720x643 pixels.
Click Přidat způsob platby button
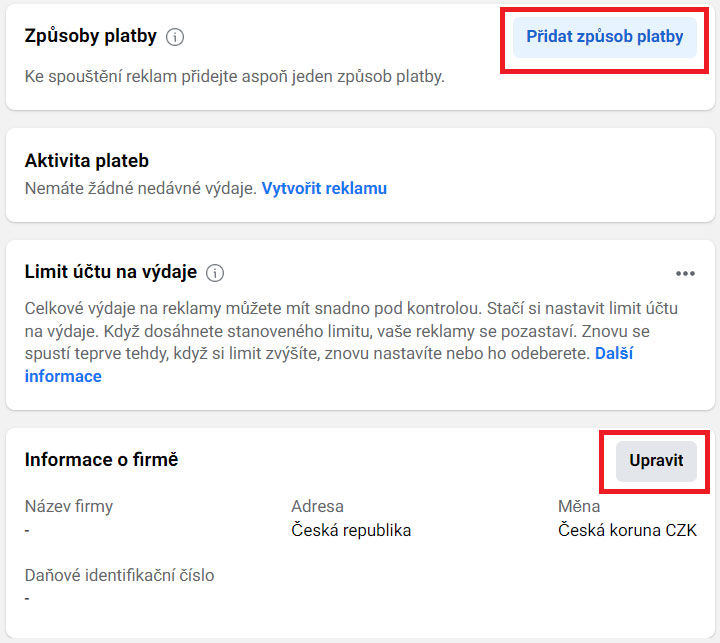click(605, 37)
